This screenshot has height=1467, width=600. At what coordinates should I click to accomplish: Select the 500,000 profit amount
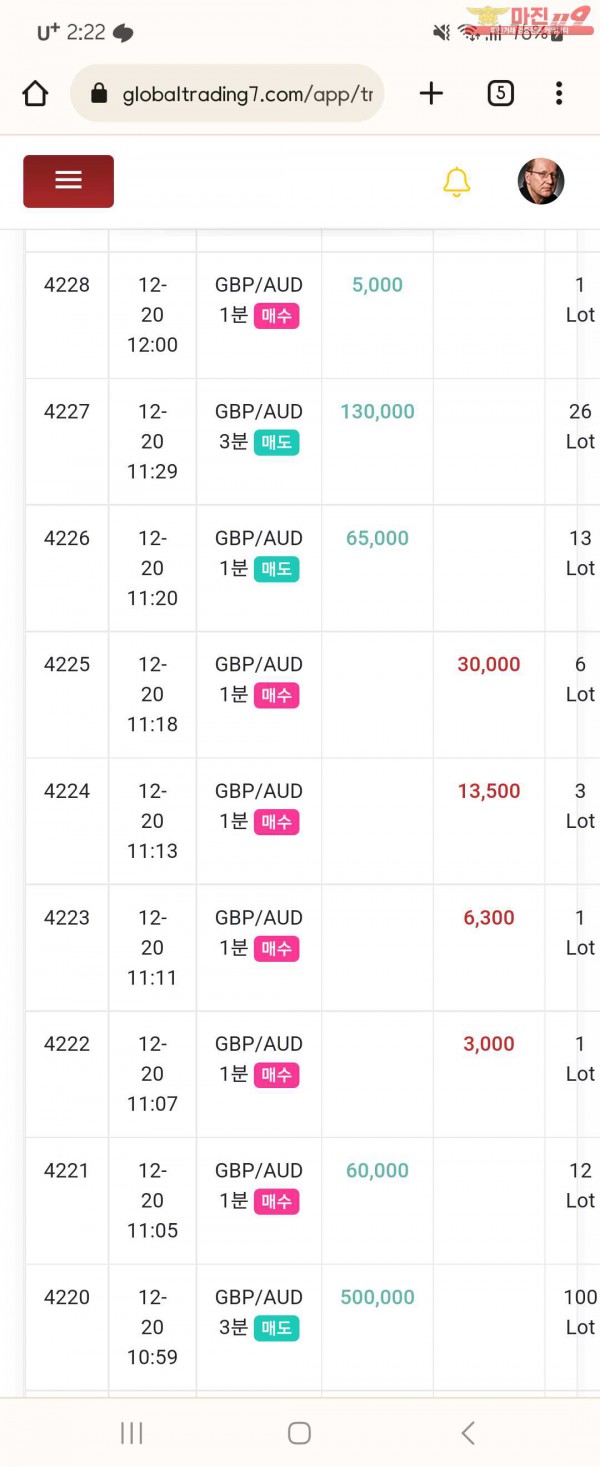[x=377, y=1297]
